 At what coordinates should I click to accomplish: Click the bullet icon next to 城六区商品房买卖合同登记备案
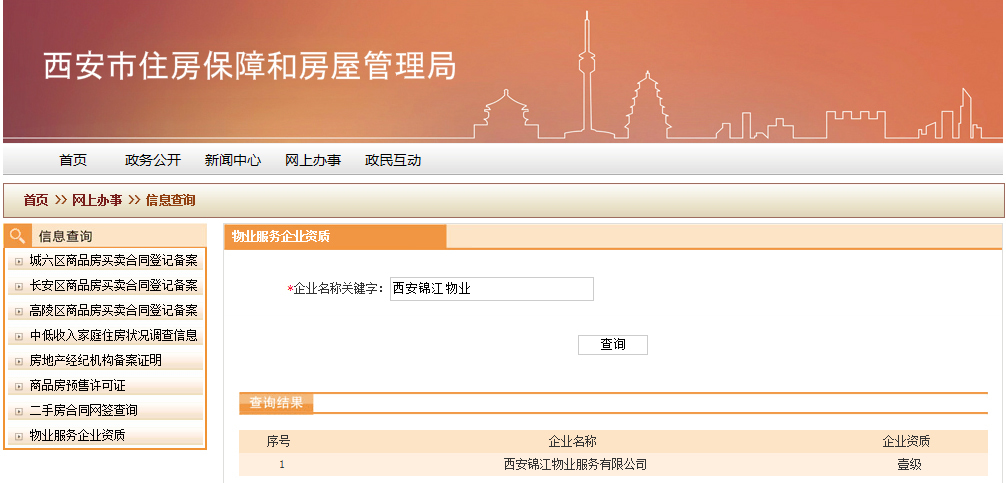(x=19, y=262)
